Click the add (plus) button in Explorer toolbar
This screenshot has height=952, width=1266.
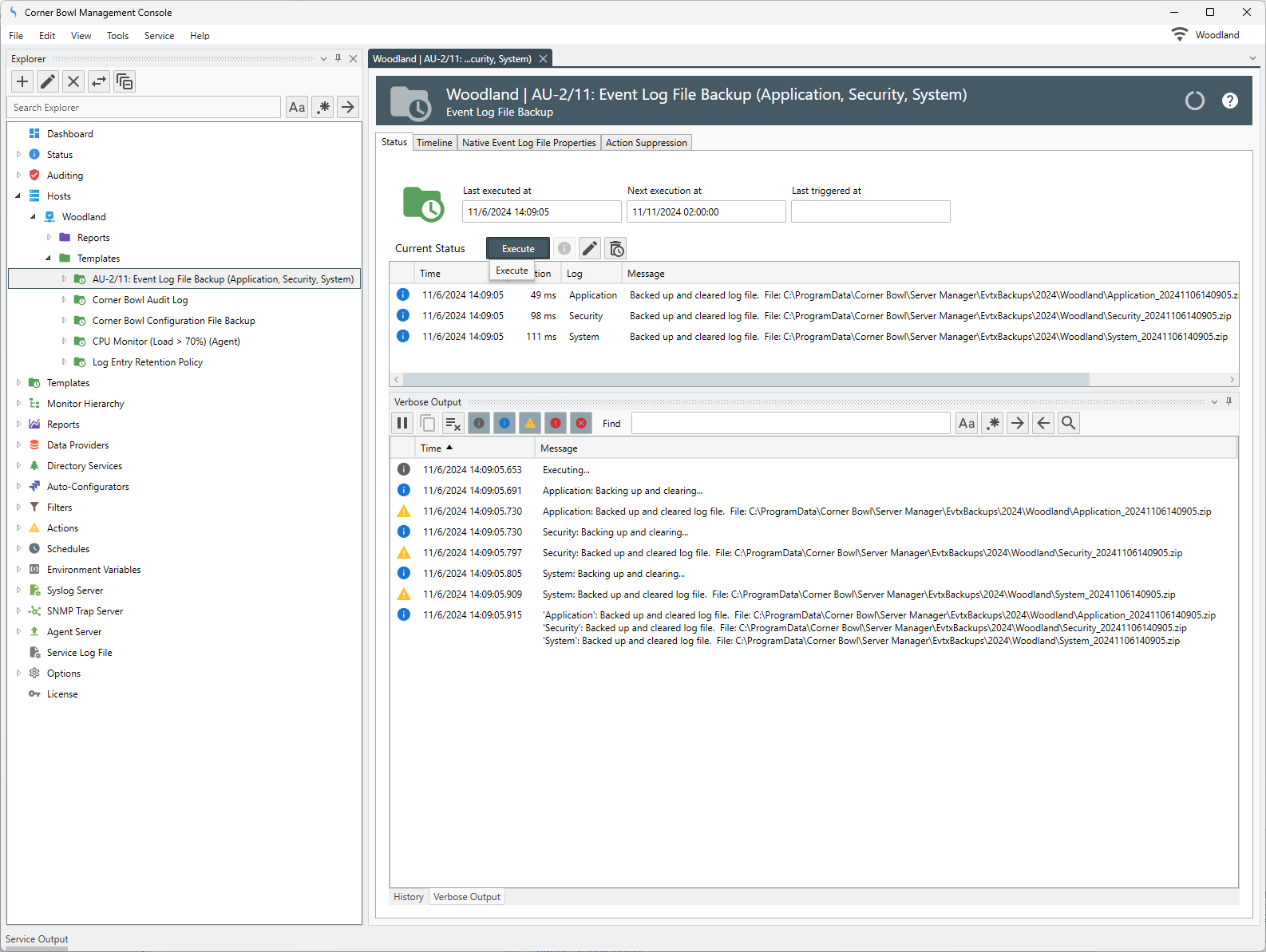tap(22, 81)
